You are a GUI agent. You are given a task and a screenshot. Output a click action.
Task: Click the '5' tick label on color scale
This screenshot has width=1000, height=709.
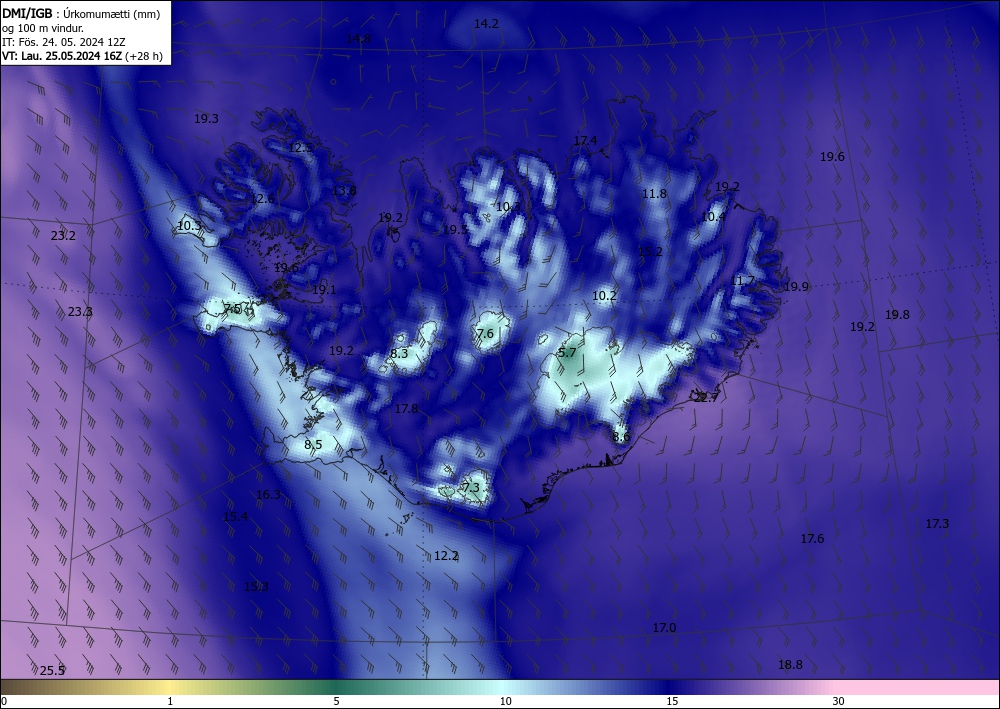[336, 702]
